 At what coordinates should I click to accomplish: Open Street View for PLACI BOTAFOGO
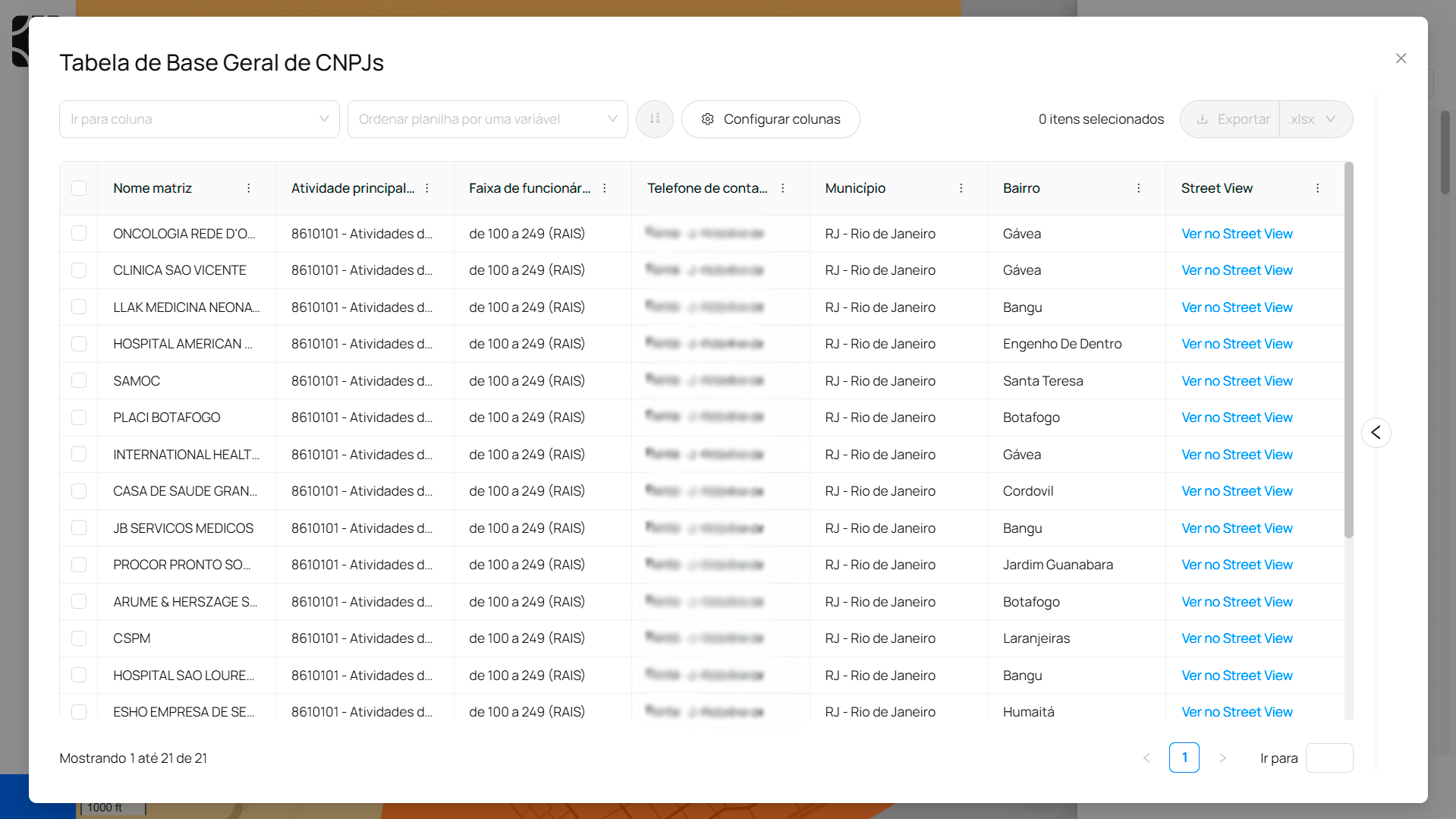pyautogui.click(x=1237, y=417)
